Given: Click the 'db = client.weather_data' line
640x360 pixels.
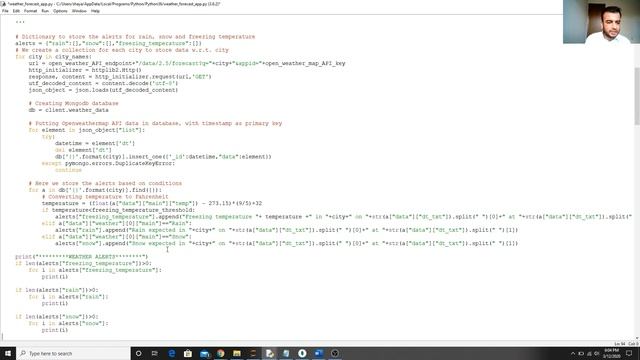Looking at the screenshot, I should tap(69, 110).
